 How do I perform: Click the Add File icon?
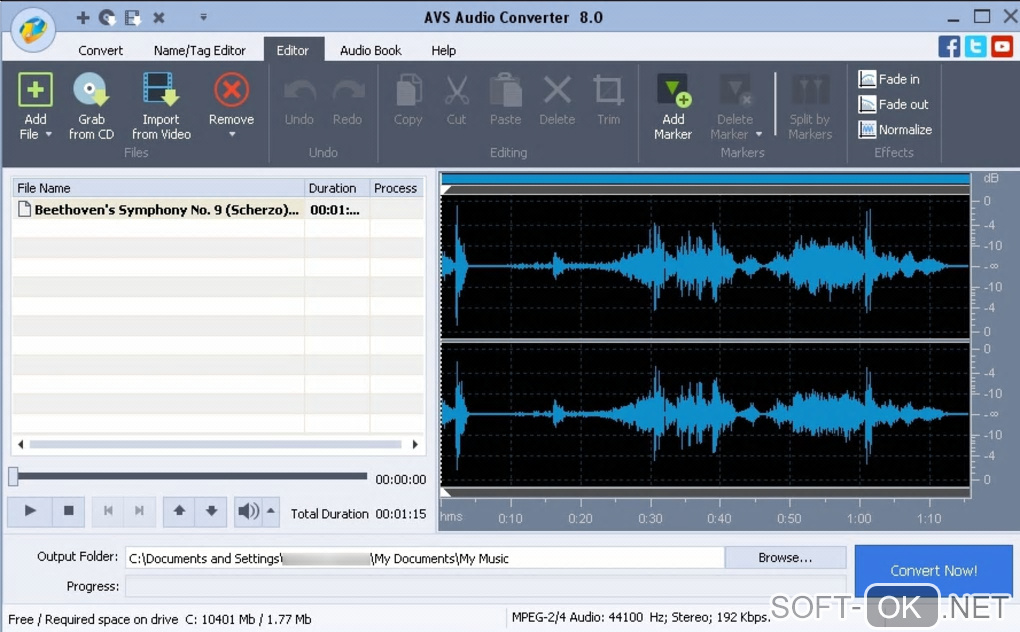(x=35, y=90)
